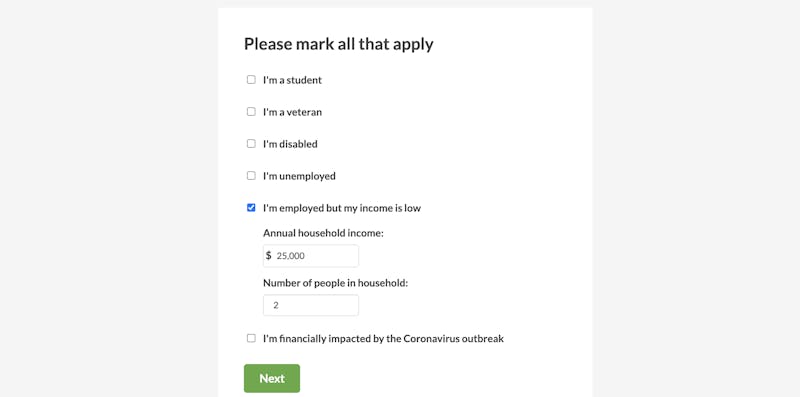Select the Coronavirus financial impact checkbox
800x397 pixels.
coord(251,338)
